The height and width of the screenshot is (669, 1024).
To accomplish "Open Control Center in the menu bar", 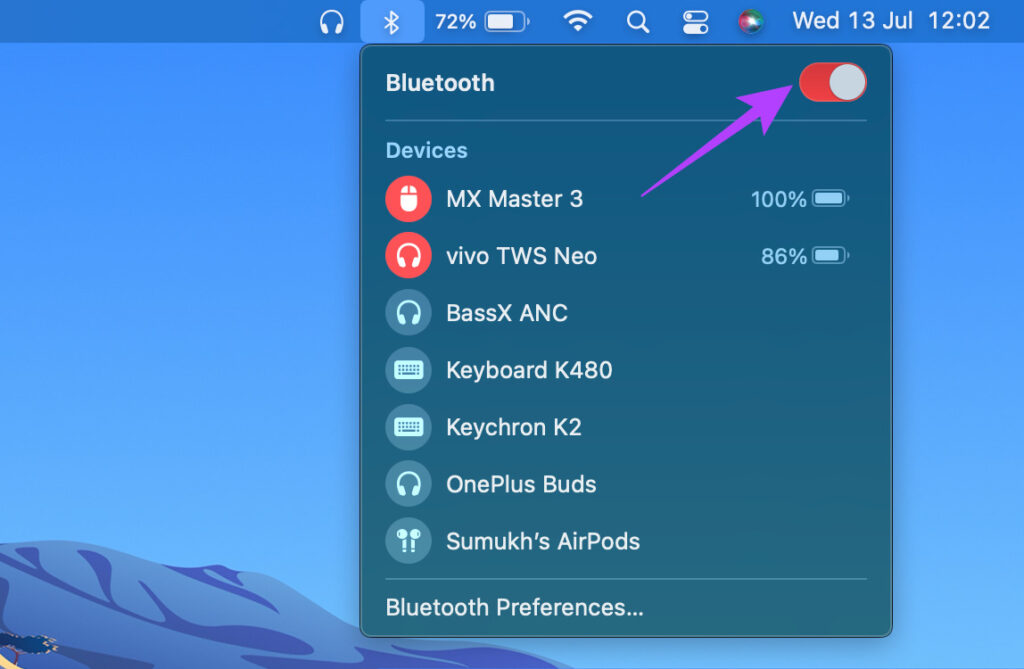I will 695,20.
